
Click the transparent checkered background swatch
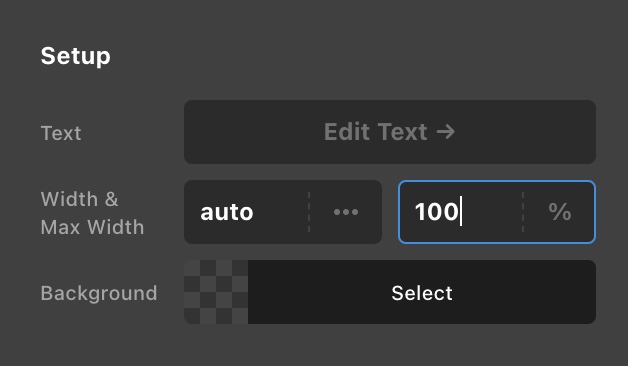(216, 292)
